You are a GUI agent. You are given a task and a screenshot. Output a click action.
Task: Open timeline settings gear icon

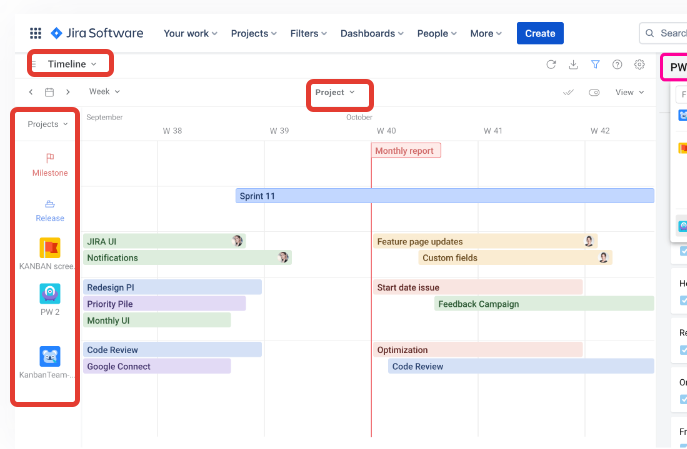coord(639,64)
